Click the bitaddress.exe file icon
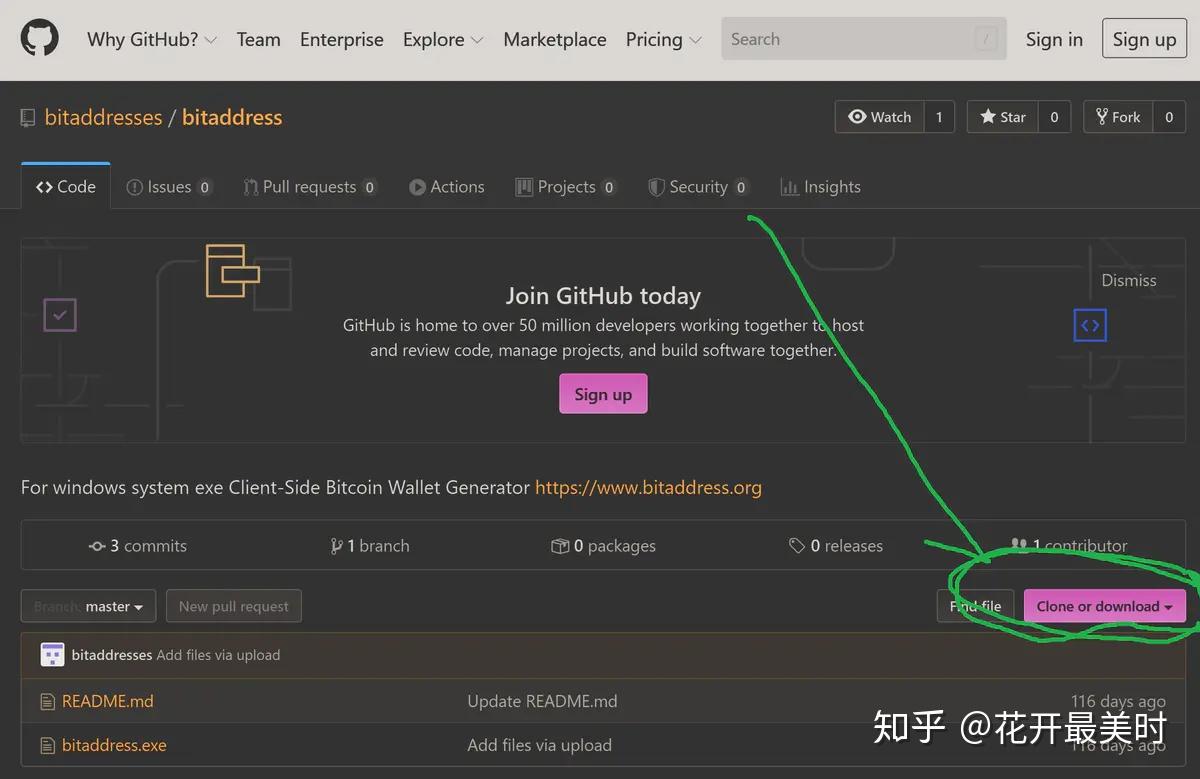Viewport: 1200px width, 779px height. pos(47,746)
